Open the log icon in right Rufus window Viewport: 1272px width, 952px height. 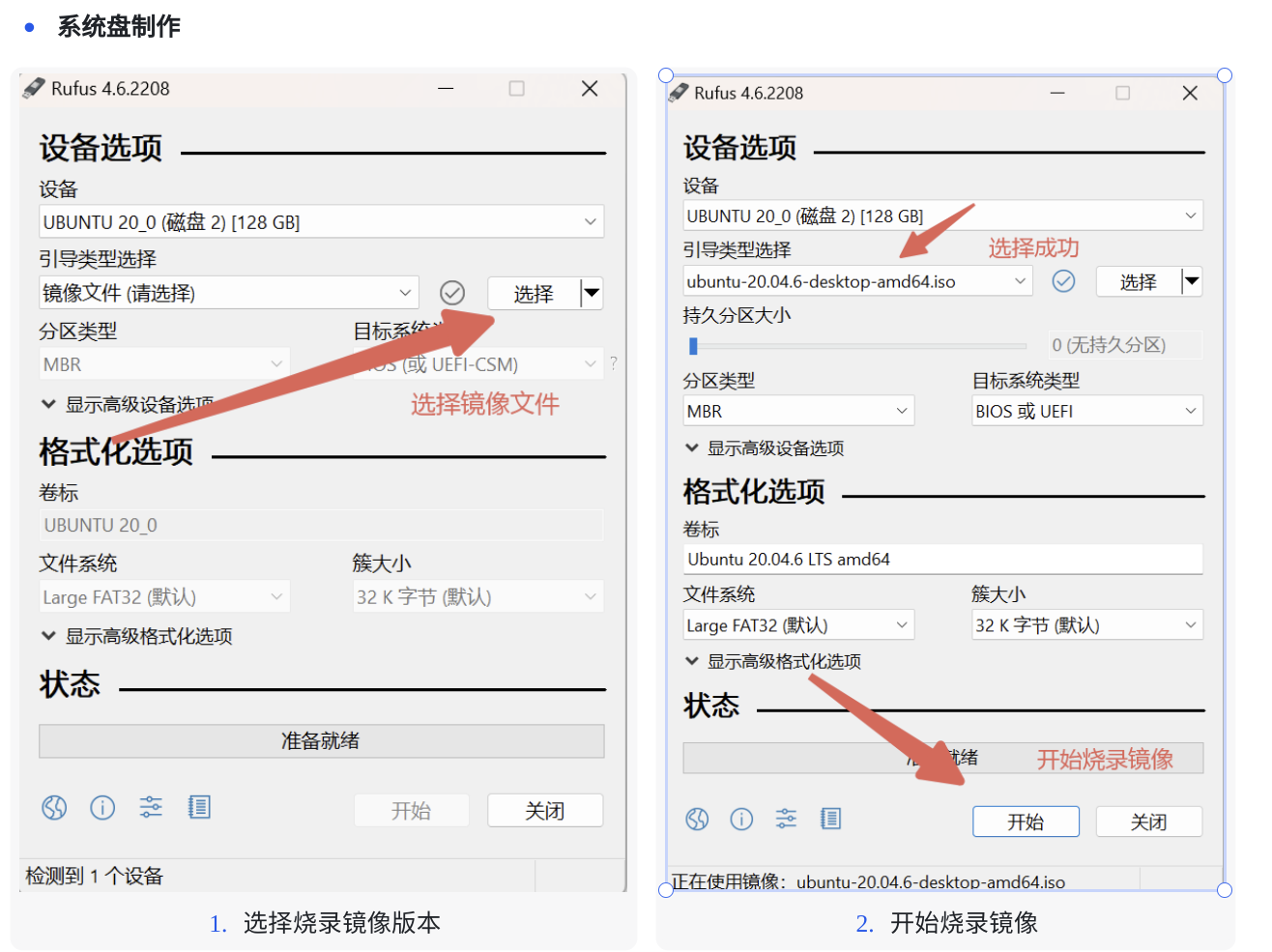(830, 820)
